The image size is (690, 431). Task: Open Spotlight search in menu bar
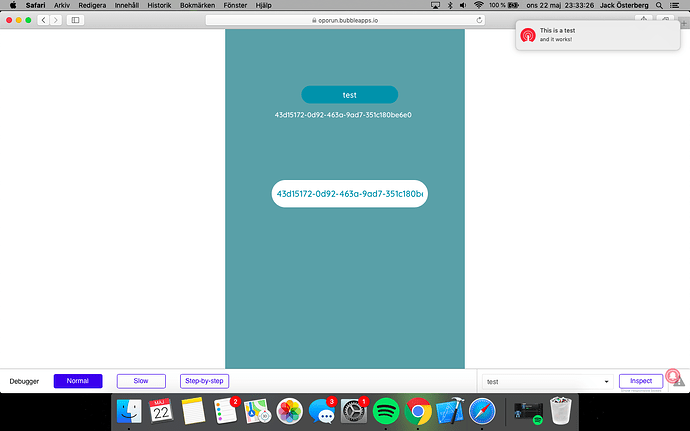(x=659, y=5)
